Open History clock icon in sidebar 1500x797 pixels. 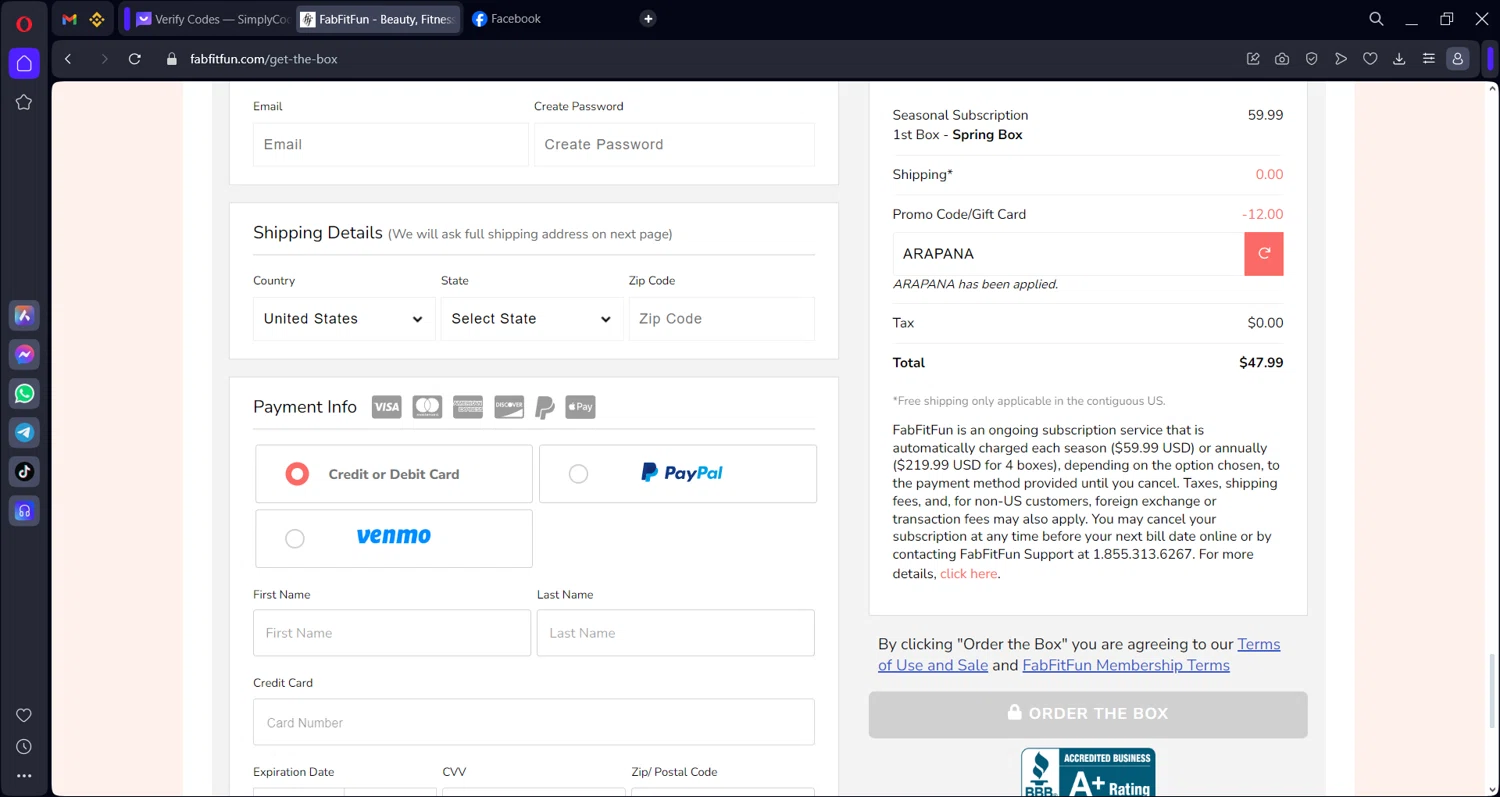[x=24, y=747]
